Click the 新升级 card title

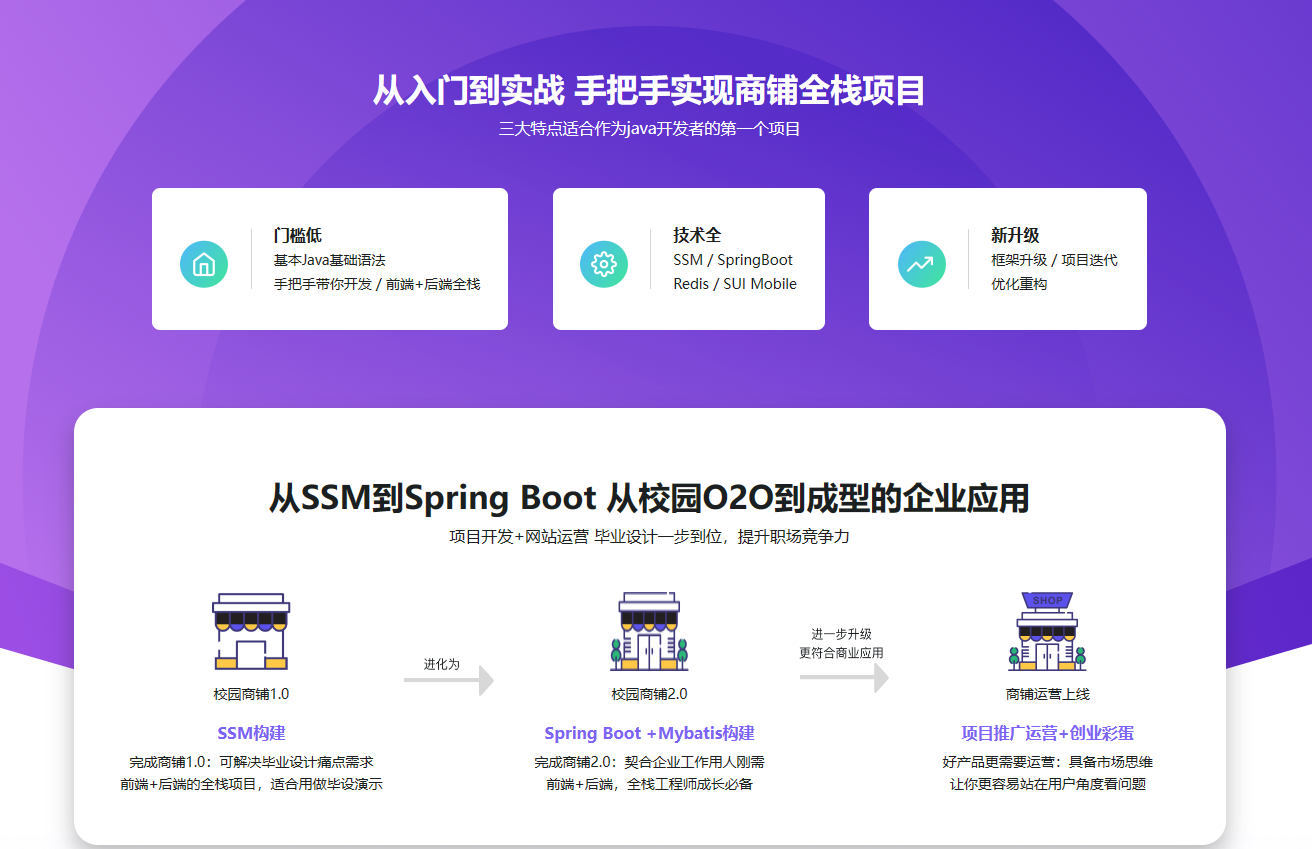pos(1015,235)
